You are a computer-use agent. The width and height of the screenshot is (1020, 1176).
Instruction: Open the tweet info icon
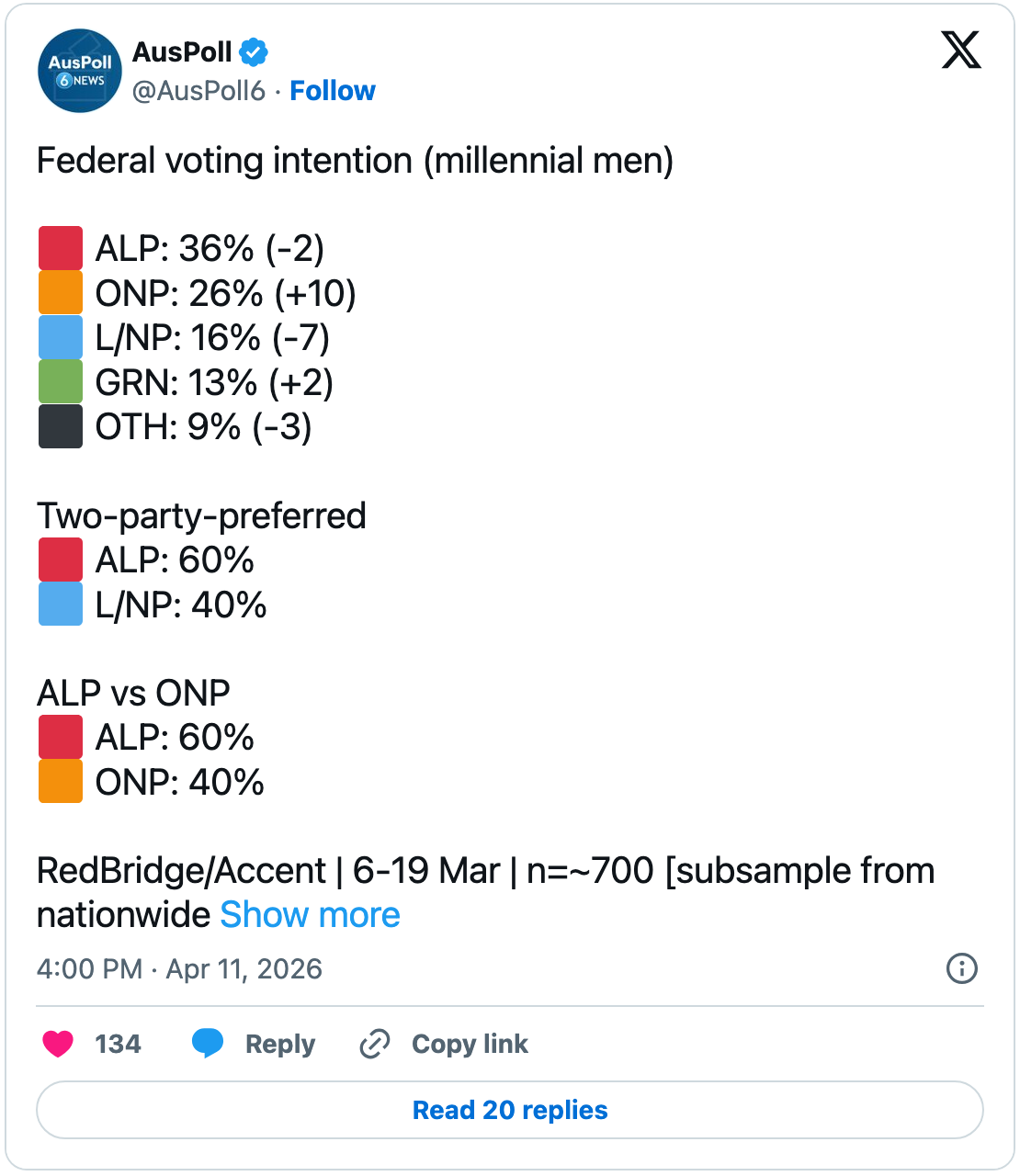[961, 968]
